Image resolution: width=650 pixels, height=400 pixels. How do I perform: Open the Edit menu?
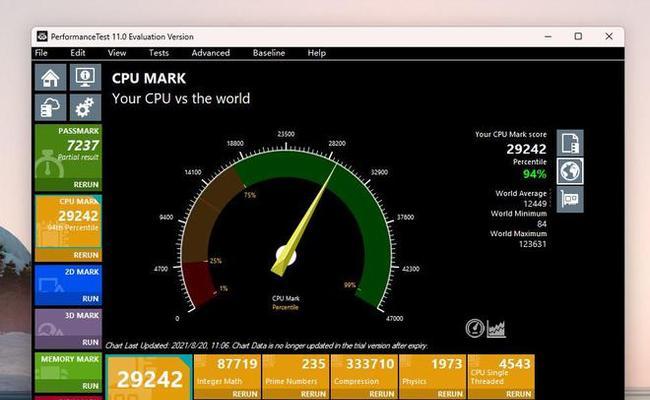(x=78, y=53)
